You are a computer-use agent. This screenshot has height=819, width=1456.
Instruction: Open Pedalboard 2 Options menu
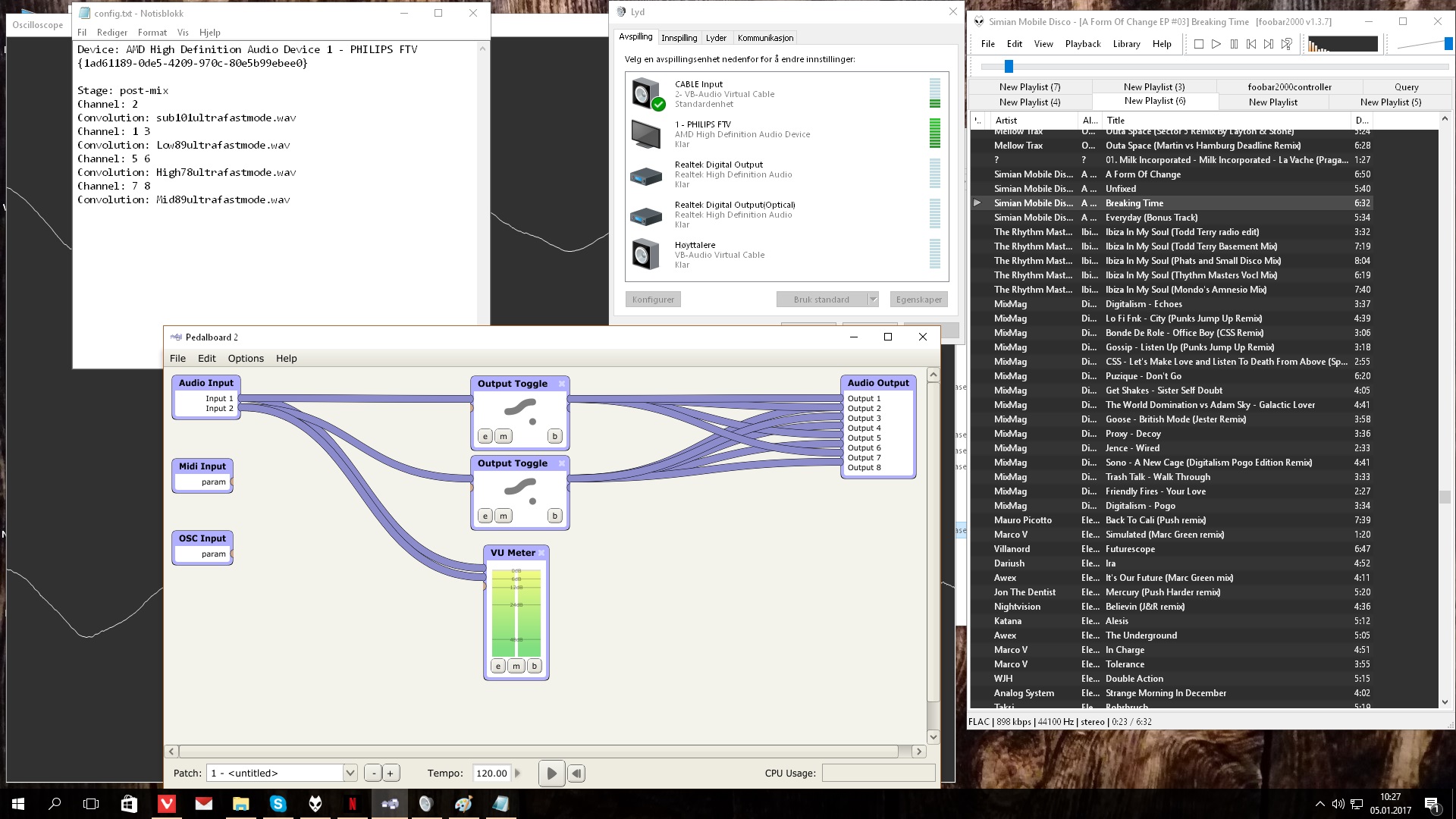(x=246, y=359)
